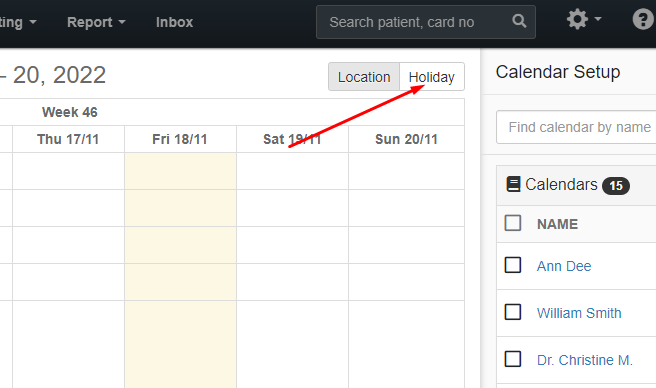Check the Dr. Christine M. checkbox
This screenshot has height=388, width=656.
click(x=513, y=359)
